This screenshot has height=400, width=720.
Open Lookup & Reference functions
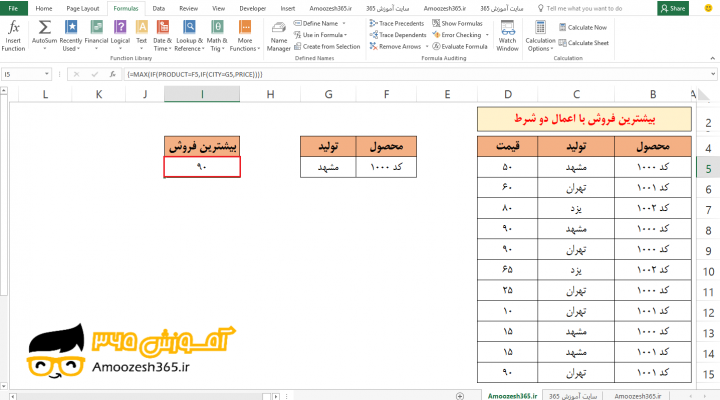coord(189,36)
